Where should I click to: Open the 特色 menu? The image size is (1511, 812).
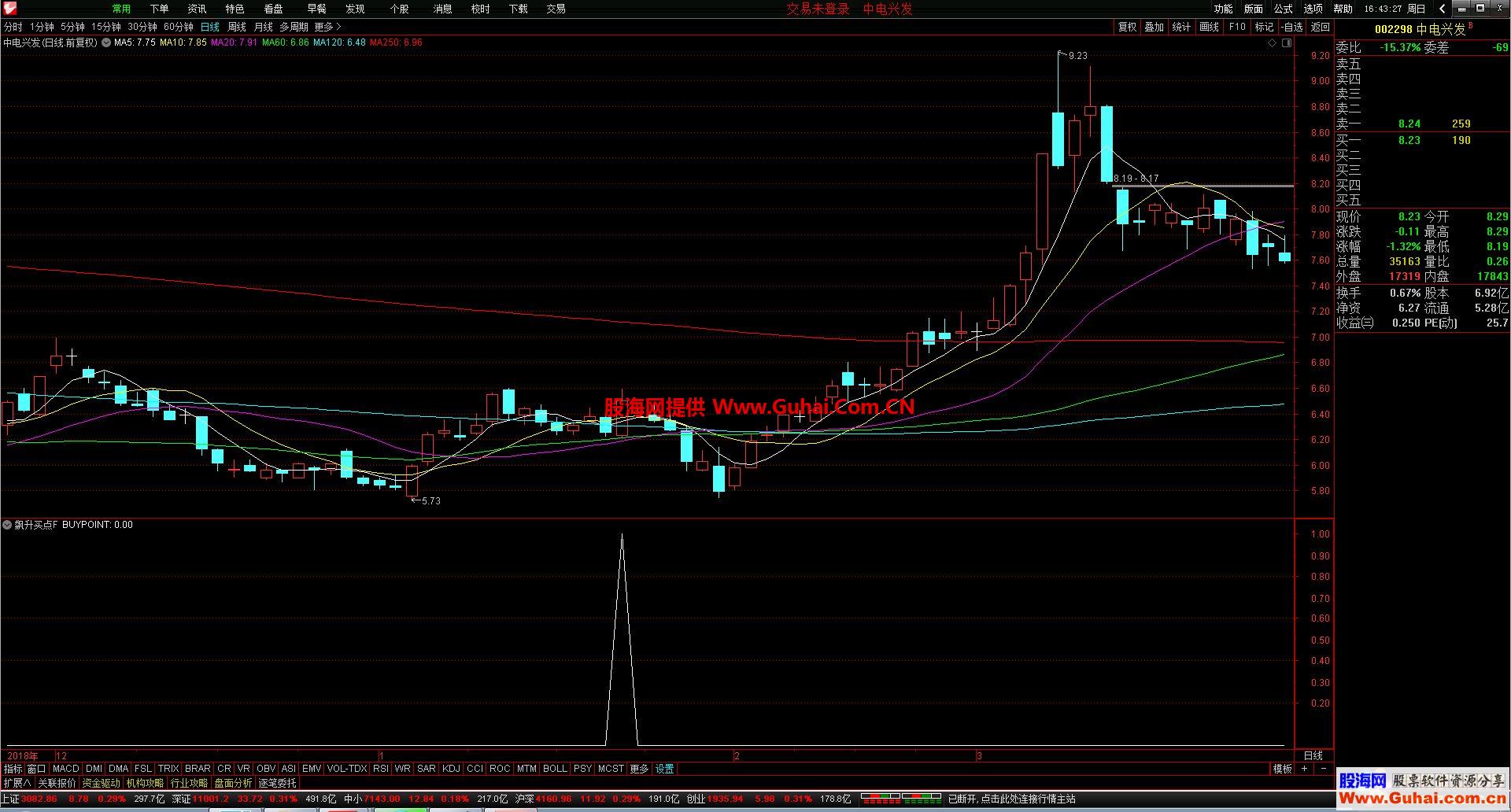pos(235,9)
